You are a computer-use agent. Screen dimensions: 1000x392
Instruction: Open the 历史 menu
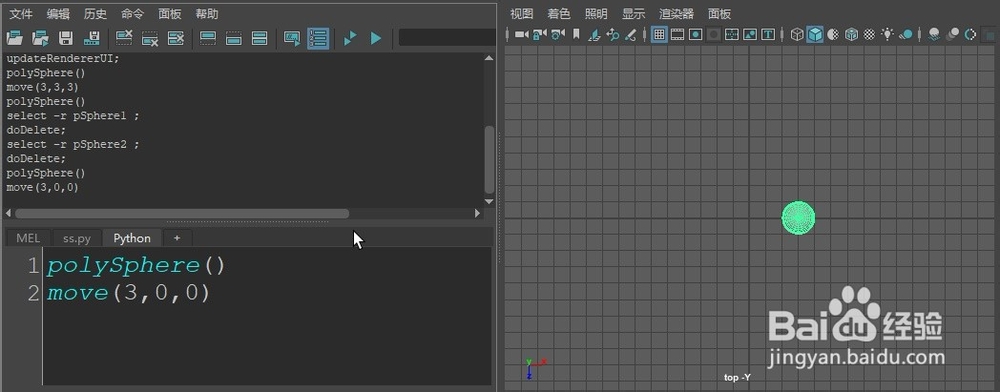point(95,14)
